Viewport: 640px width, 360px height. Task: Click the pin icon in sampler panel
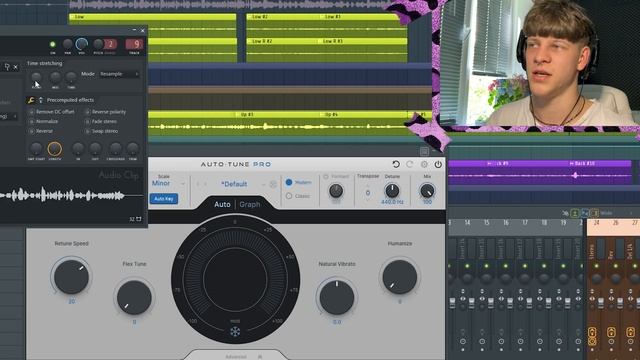7,67
